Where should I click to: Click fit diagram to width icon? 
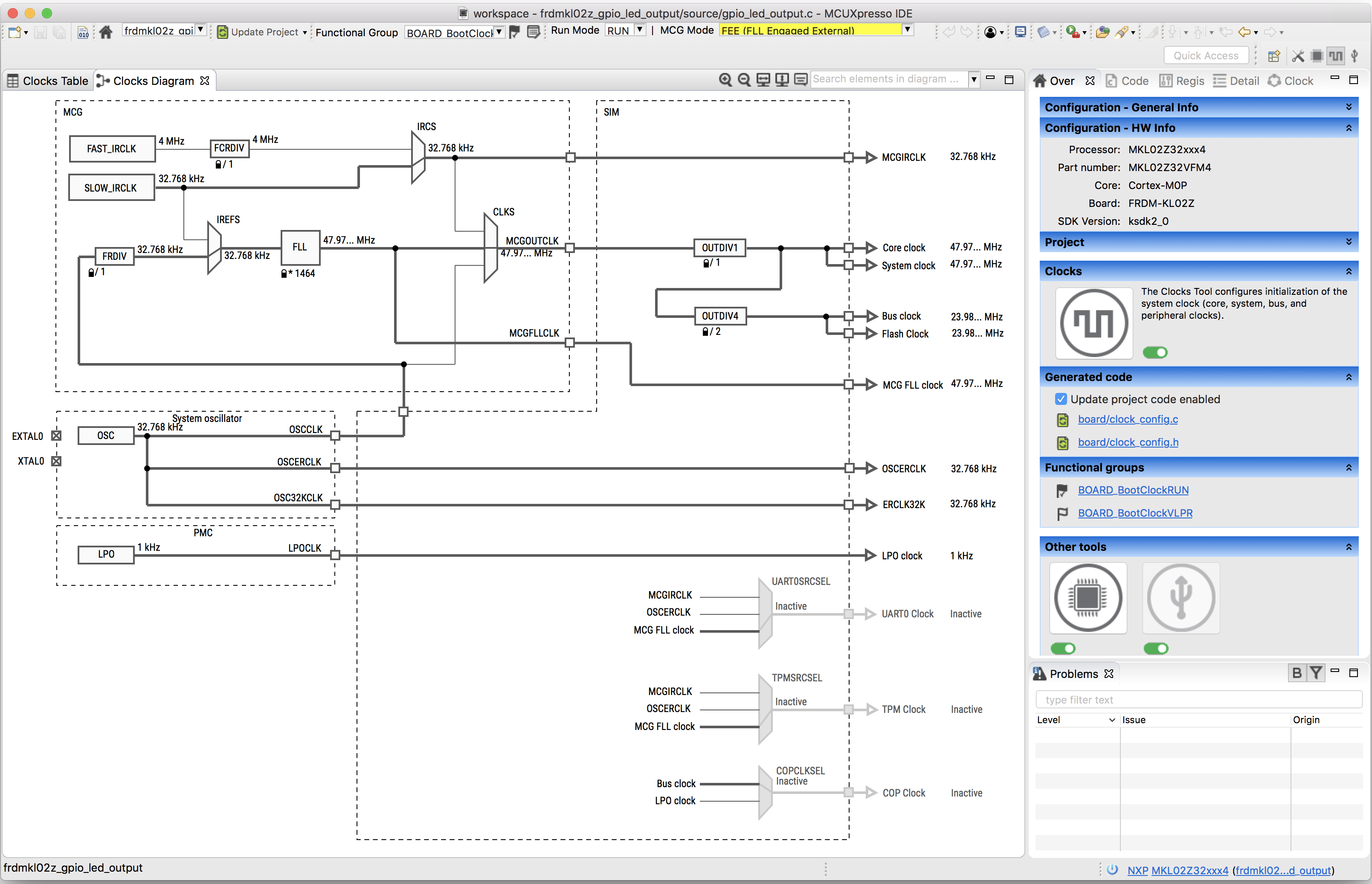coord(763,80)
